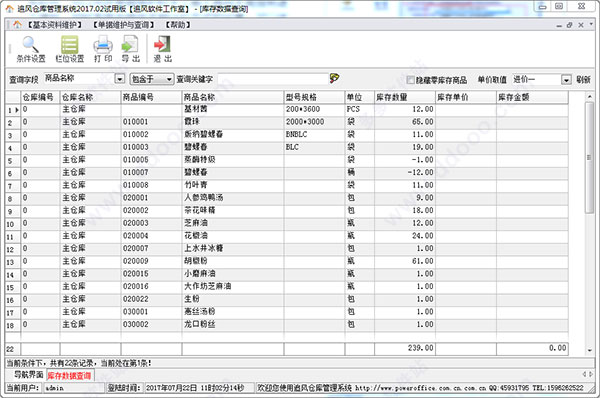Click tab scroll left arrow at bottom

584,374
